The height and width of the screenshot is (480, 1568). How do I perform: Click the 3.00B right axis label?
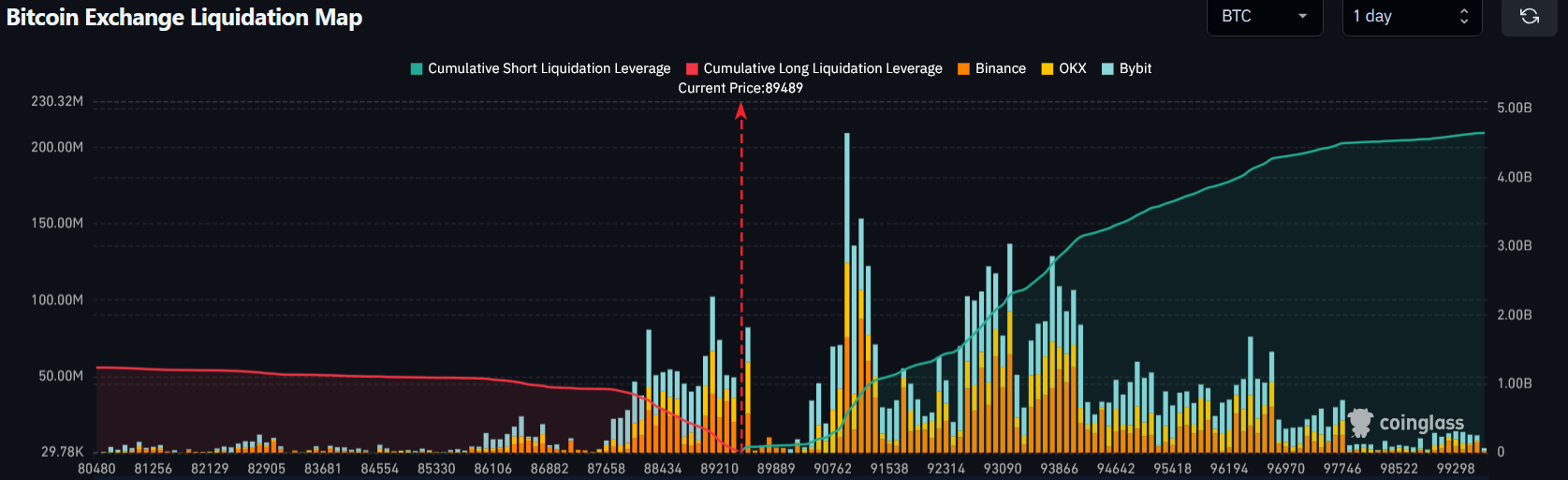click(1515, 245)
